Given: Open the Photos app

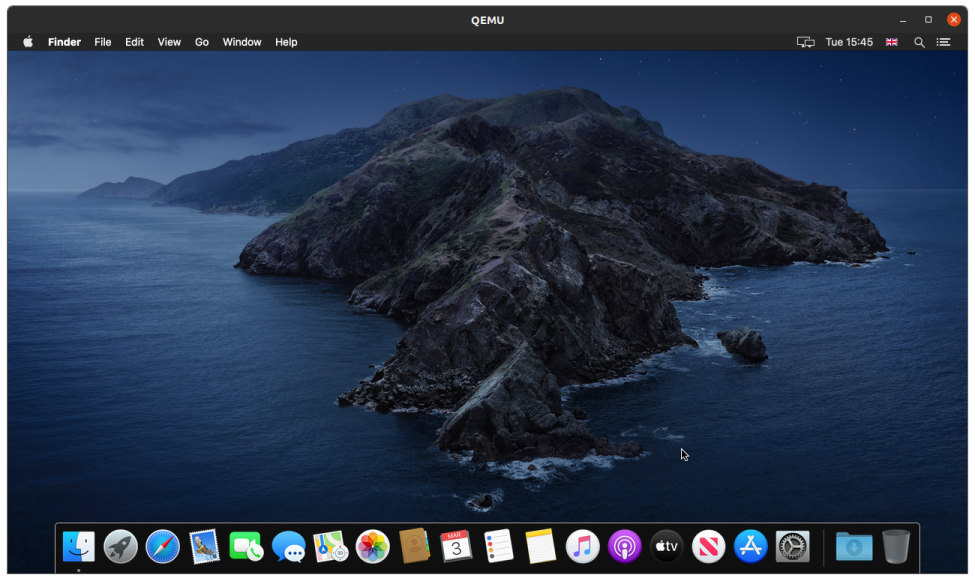Looking at the screenshot, I should click(373, 546).
